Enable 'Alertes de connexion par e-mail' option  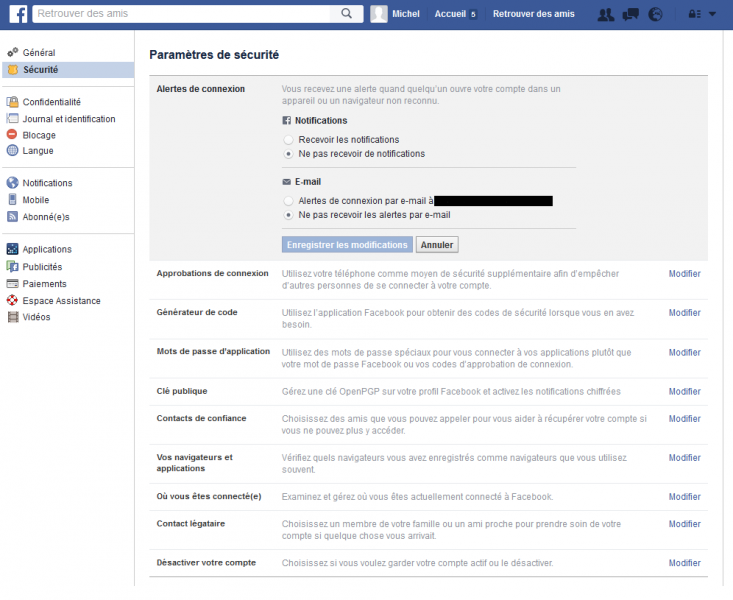(x=289, y=201)
